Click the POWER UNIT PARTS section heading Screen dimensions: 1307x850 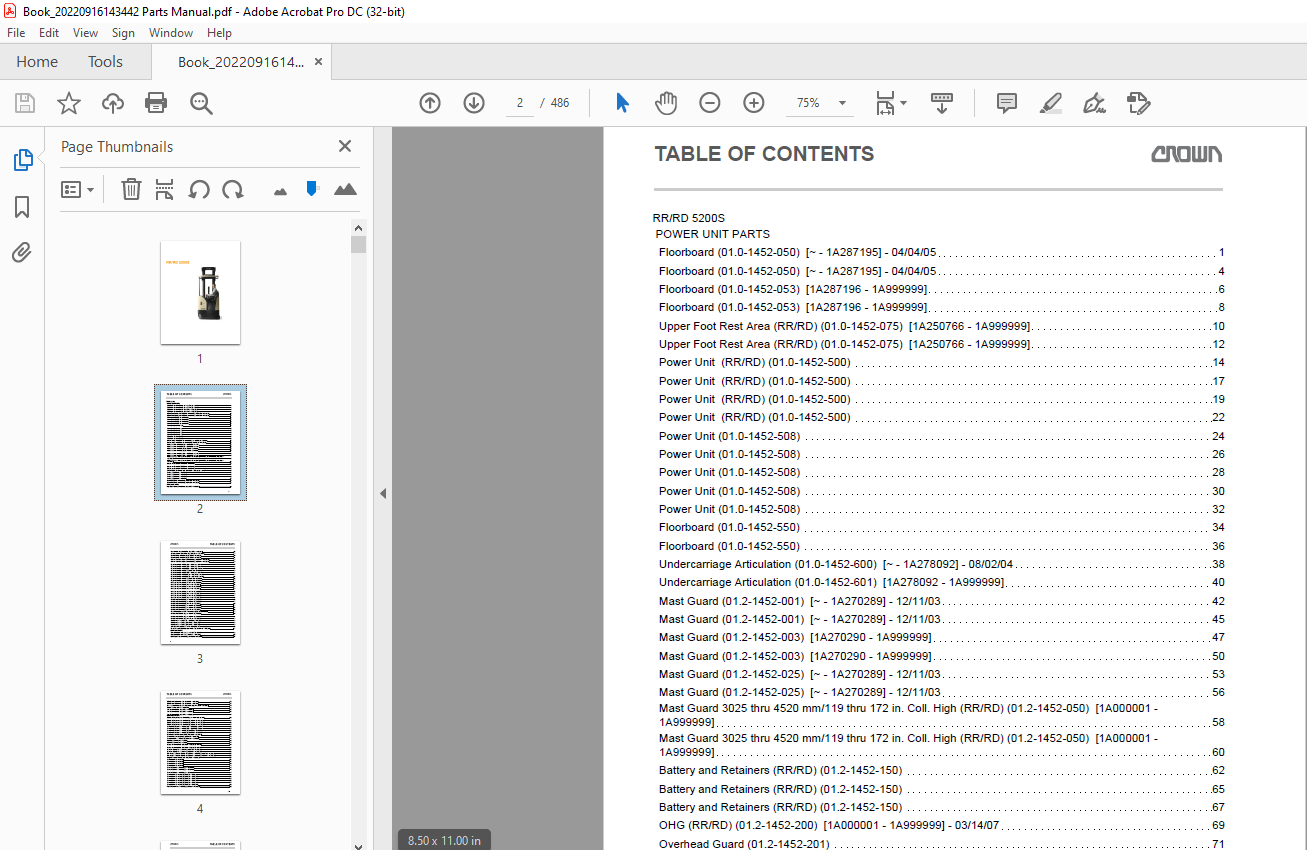[x=712, y=234]
